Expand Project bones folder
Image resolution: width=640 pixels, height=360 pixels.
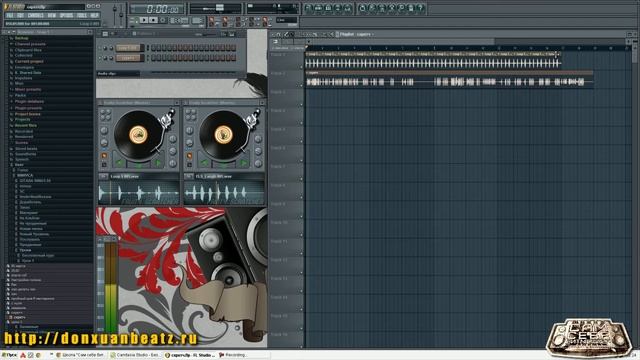pos(27,114)
